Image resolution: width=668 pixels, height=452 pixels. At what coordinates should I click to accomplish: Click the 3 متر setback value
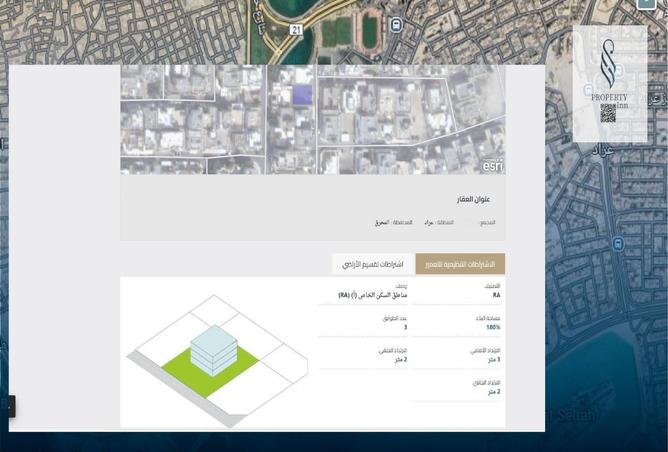click(494, 360)
